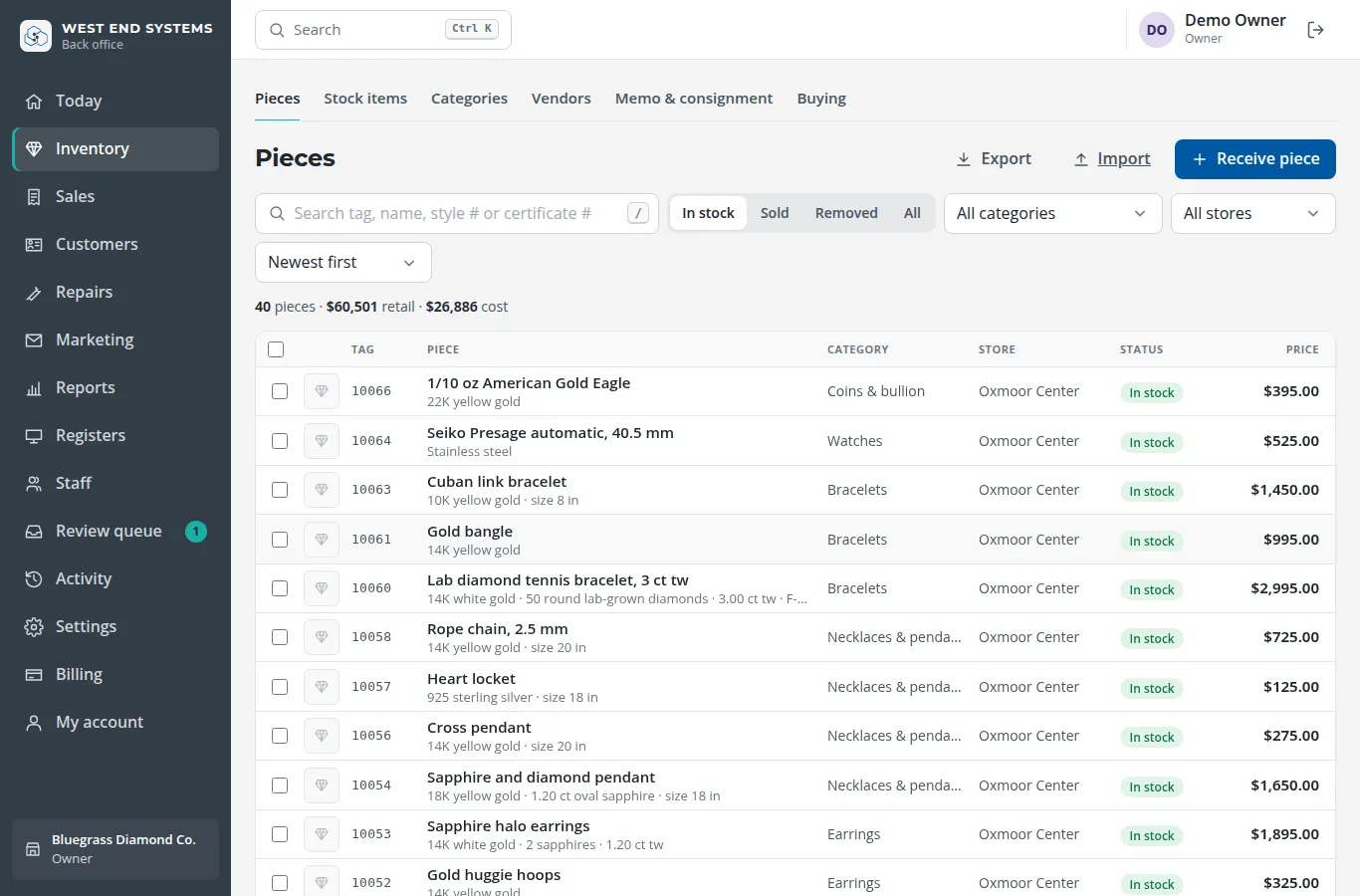Open Repairs via its tool icon

click(34, 293)
